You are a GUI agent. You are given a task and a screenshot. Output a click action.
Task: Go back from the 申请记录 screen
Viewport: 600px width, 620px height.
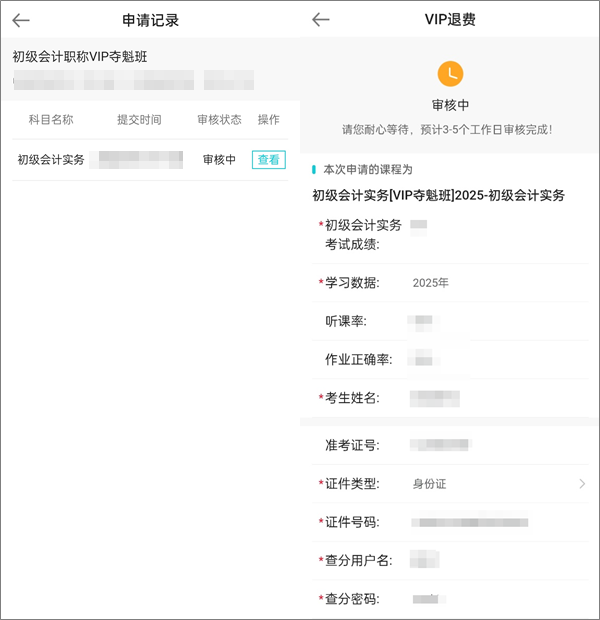pos(21,20)
